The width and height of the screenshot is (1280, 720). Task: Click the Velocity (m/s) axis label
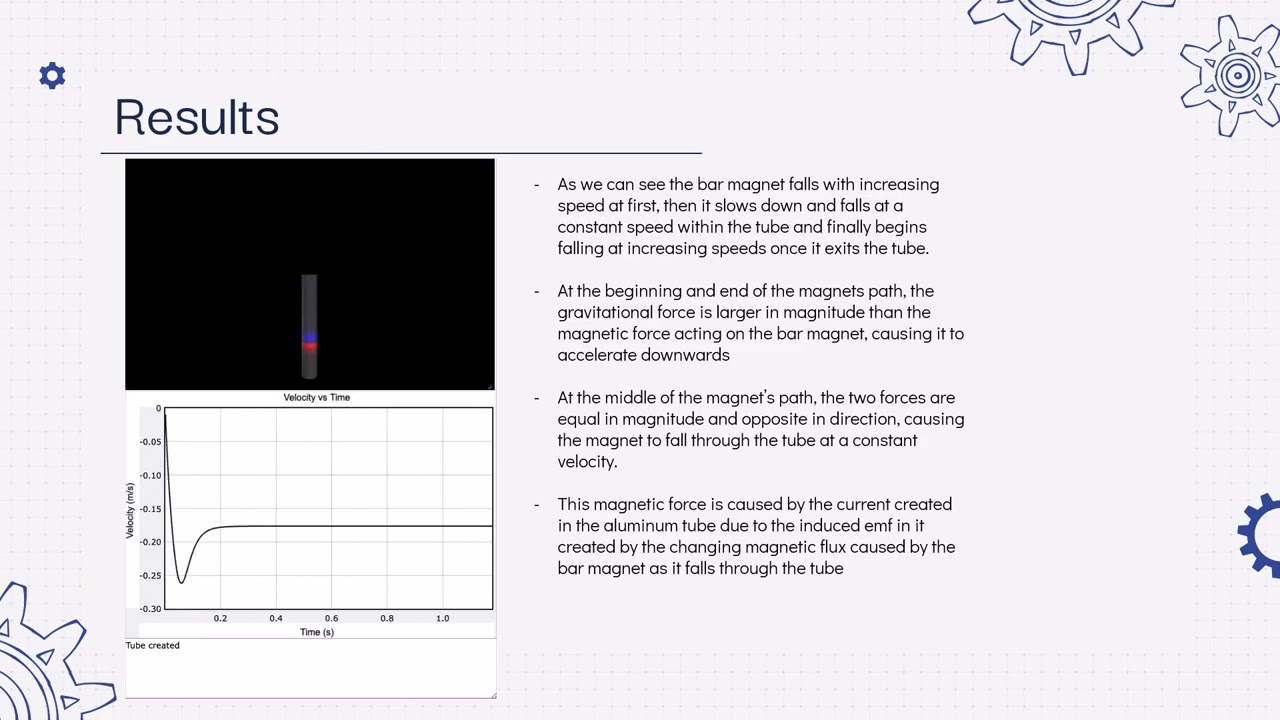130,510
